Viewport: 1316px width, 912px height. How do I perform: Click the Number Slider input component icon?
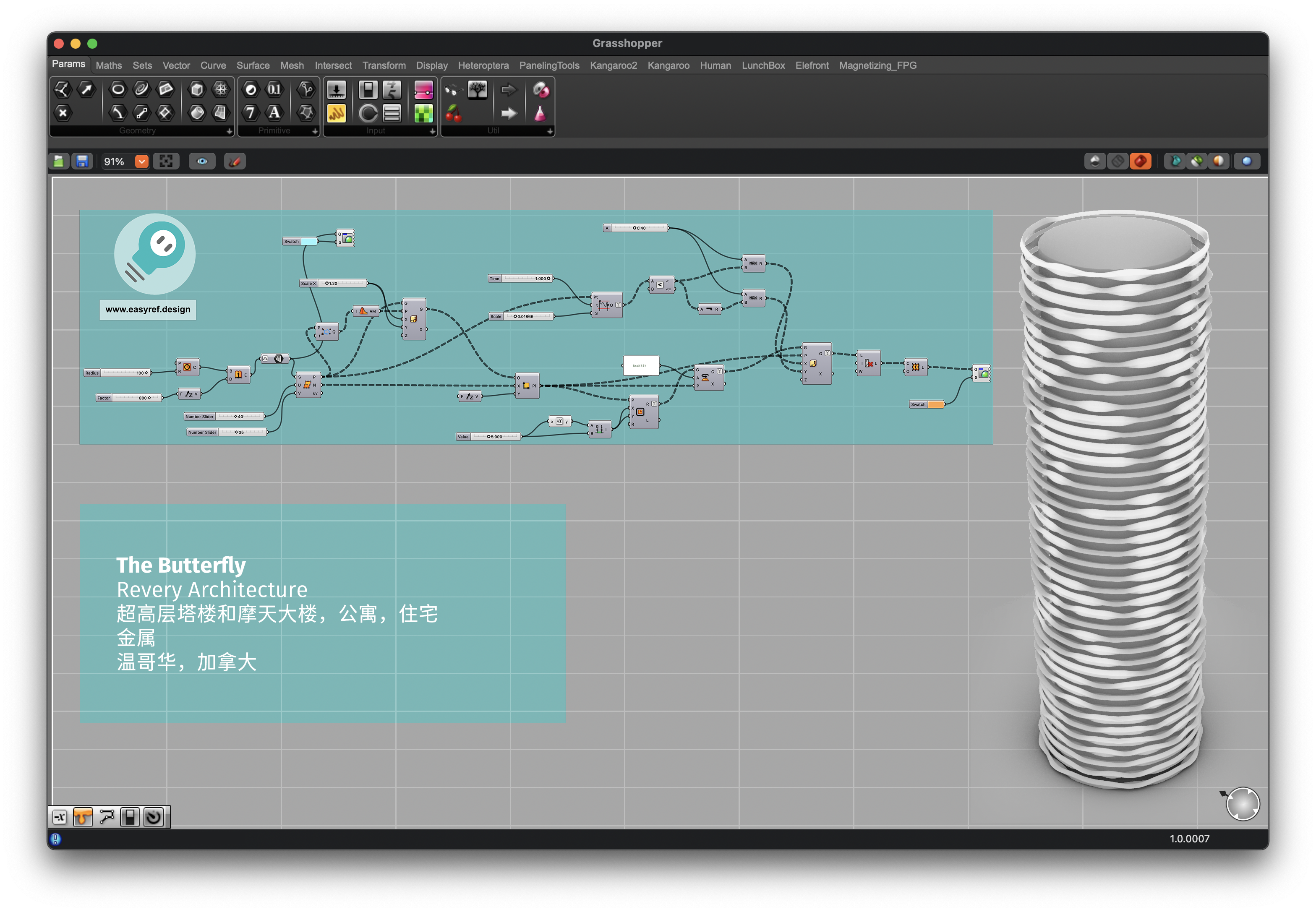coord(336,90)
